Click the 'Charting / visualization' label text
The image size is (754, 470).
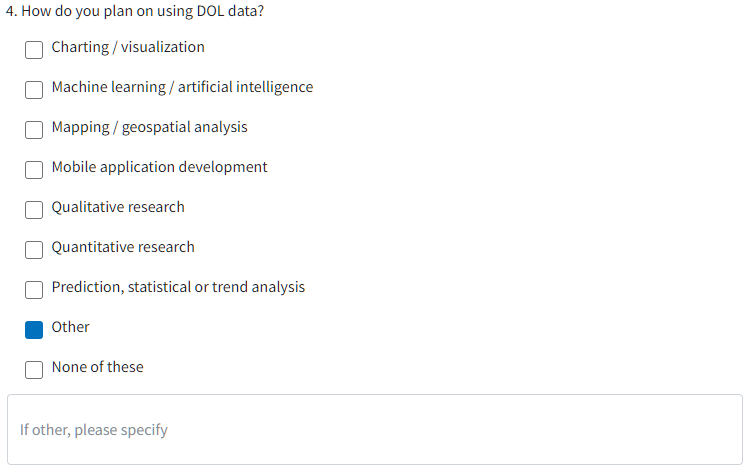tap(128, 47)
